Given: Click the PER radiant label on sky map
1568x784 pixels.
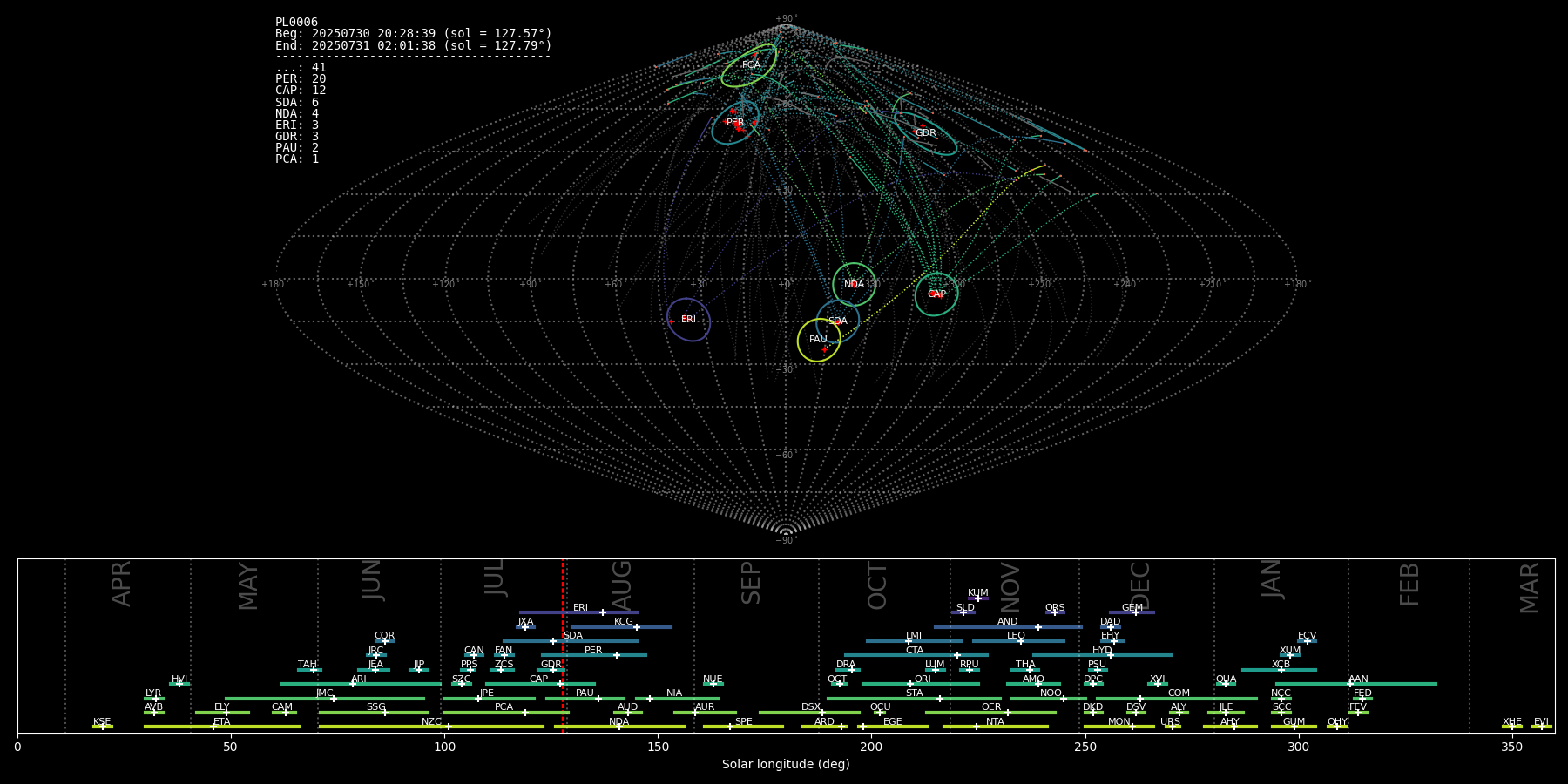Looking at the screenshot, I should [x=735, y=124].
